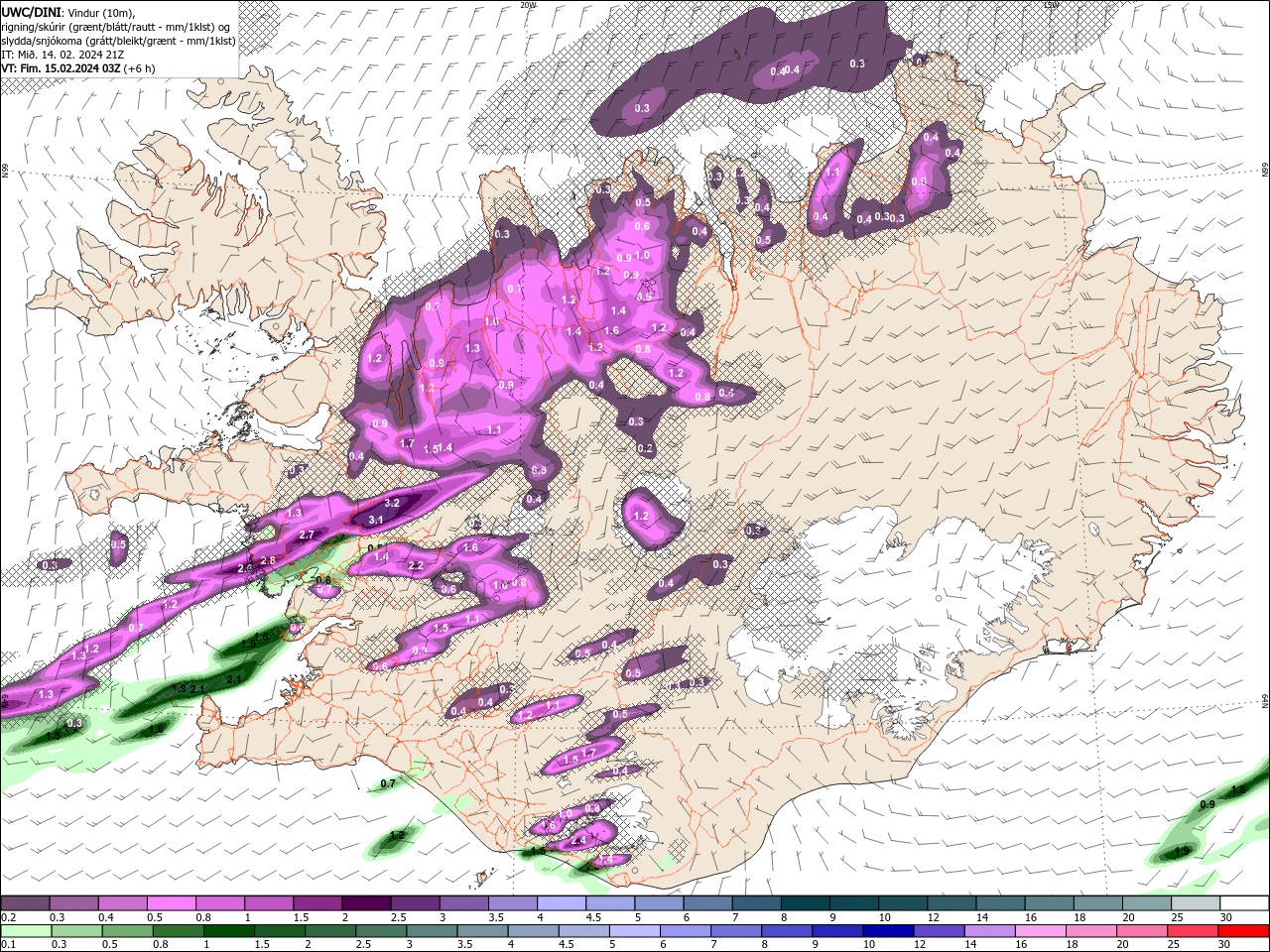
Task: Click the darkest purple swatch between 2 and 2.5, top legend
Action: [366, 902]
